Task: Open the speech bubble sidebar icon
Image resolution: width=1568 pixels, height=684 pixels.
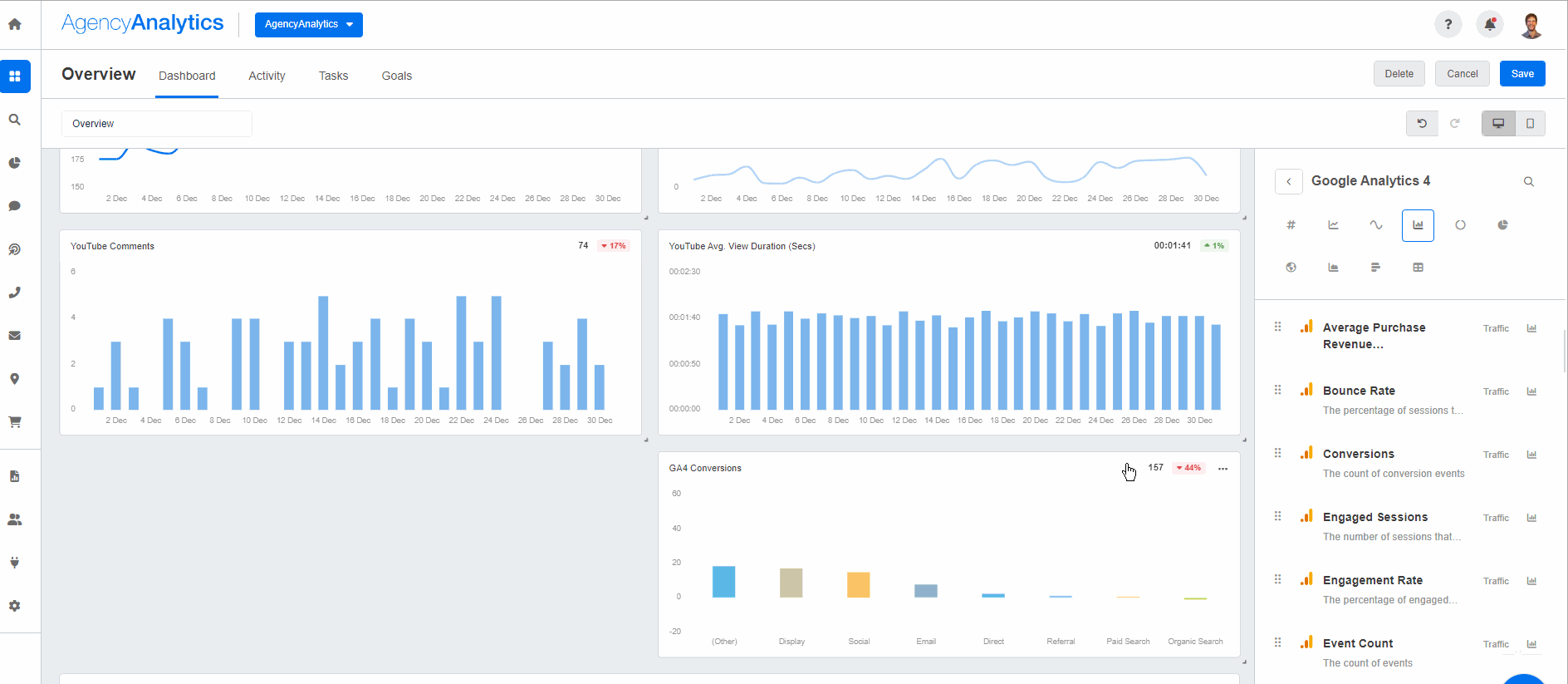Action: (15, 206)
